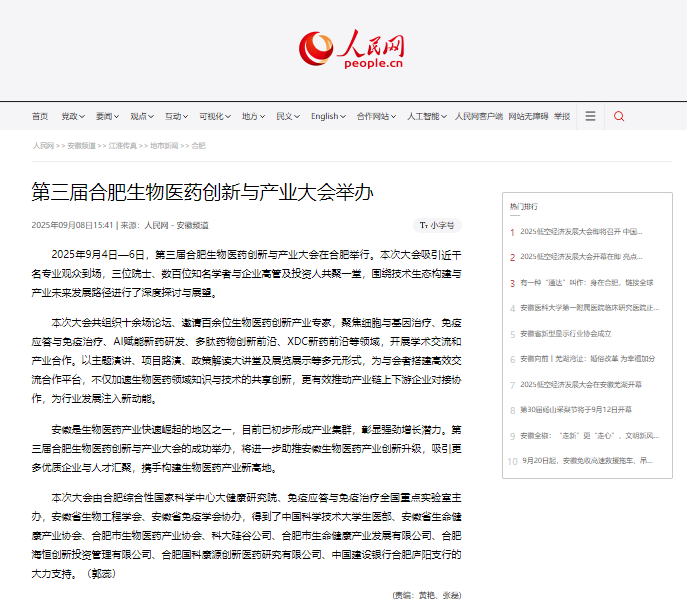Image resolution: width=687 pixels, height=609 pixels.
Task: Go to 首页 in the navigation bar
Action: click(x=40, y=116)
